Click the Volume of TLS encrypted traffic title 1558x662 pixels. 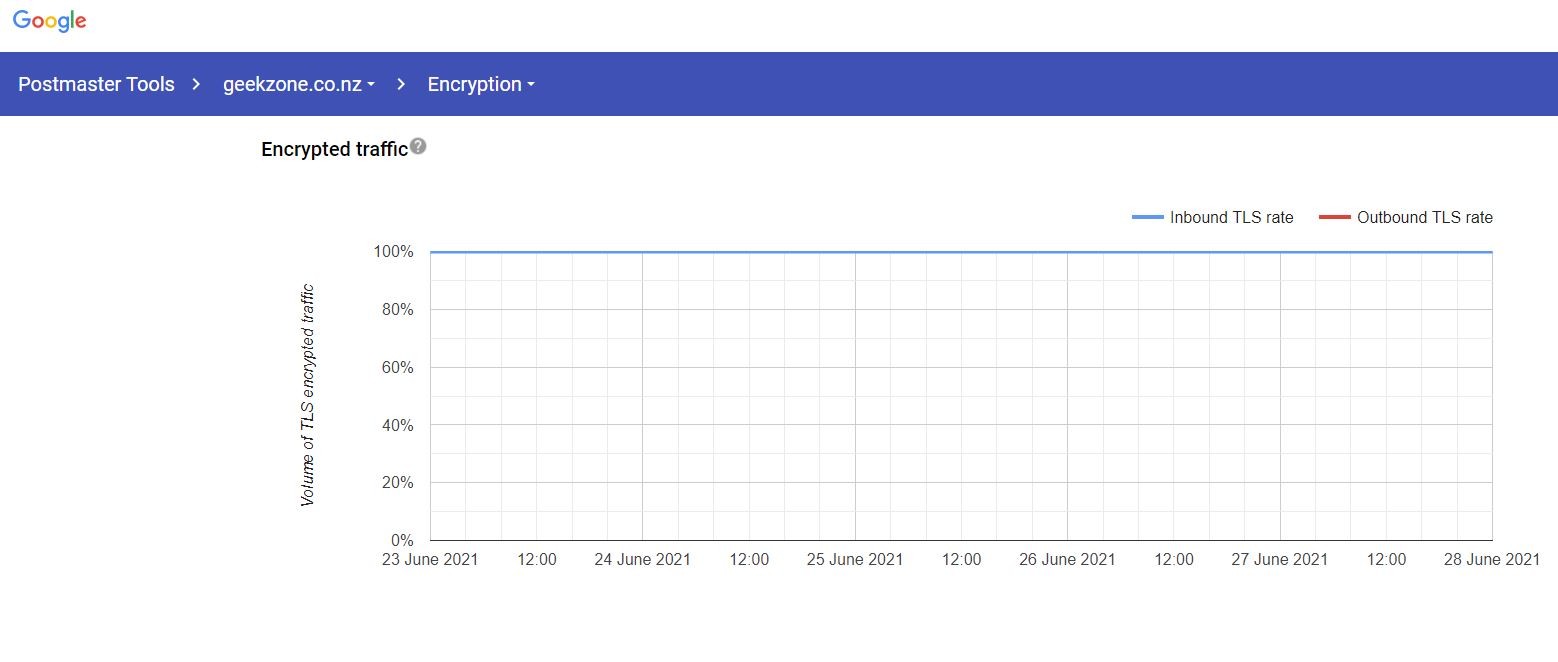[x=307, y=395]
